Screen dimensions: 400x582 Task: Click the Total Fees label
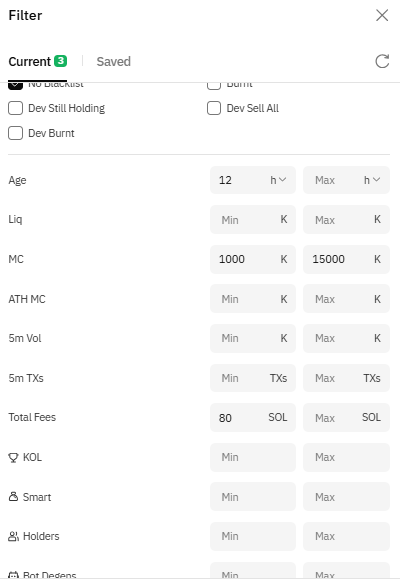(x=32, y=417)
